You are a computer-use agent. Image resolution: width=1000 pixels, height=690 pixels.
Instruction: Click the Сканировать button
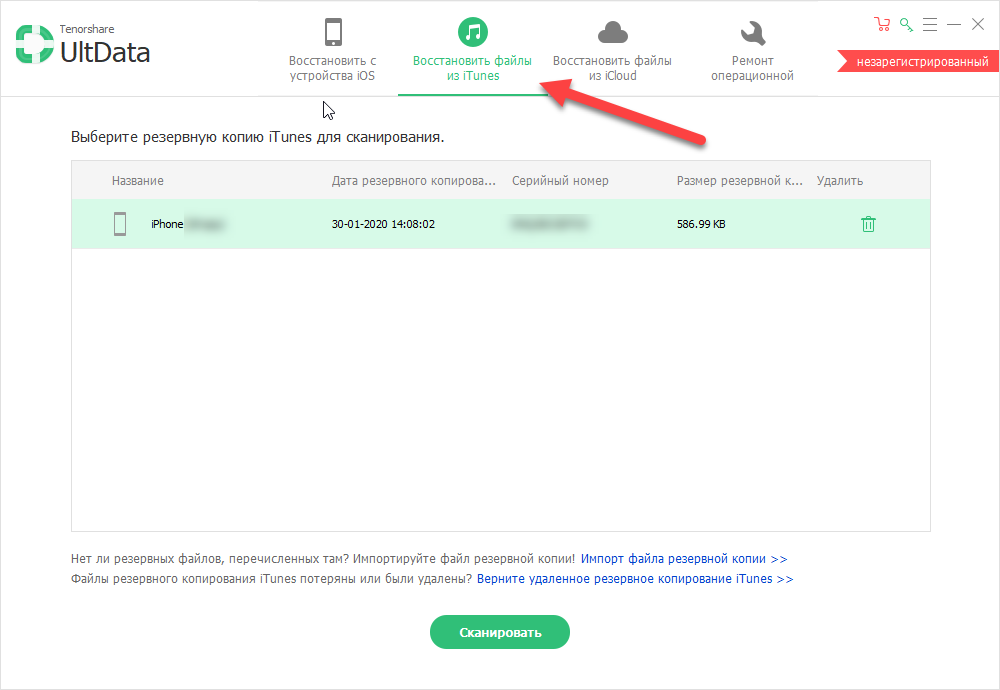500,632
